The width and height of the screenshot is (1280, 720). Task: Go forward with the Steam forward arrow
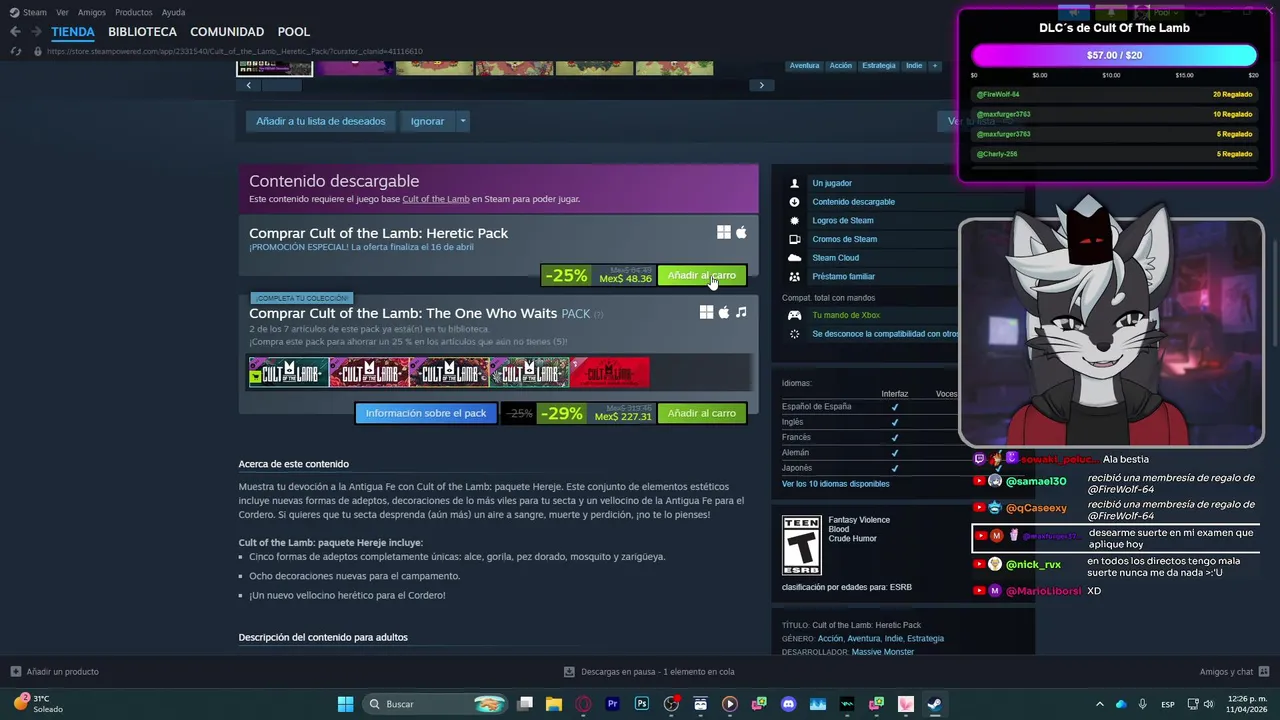[36, 32]
